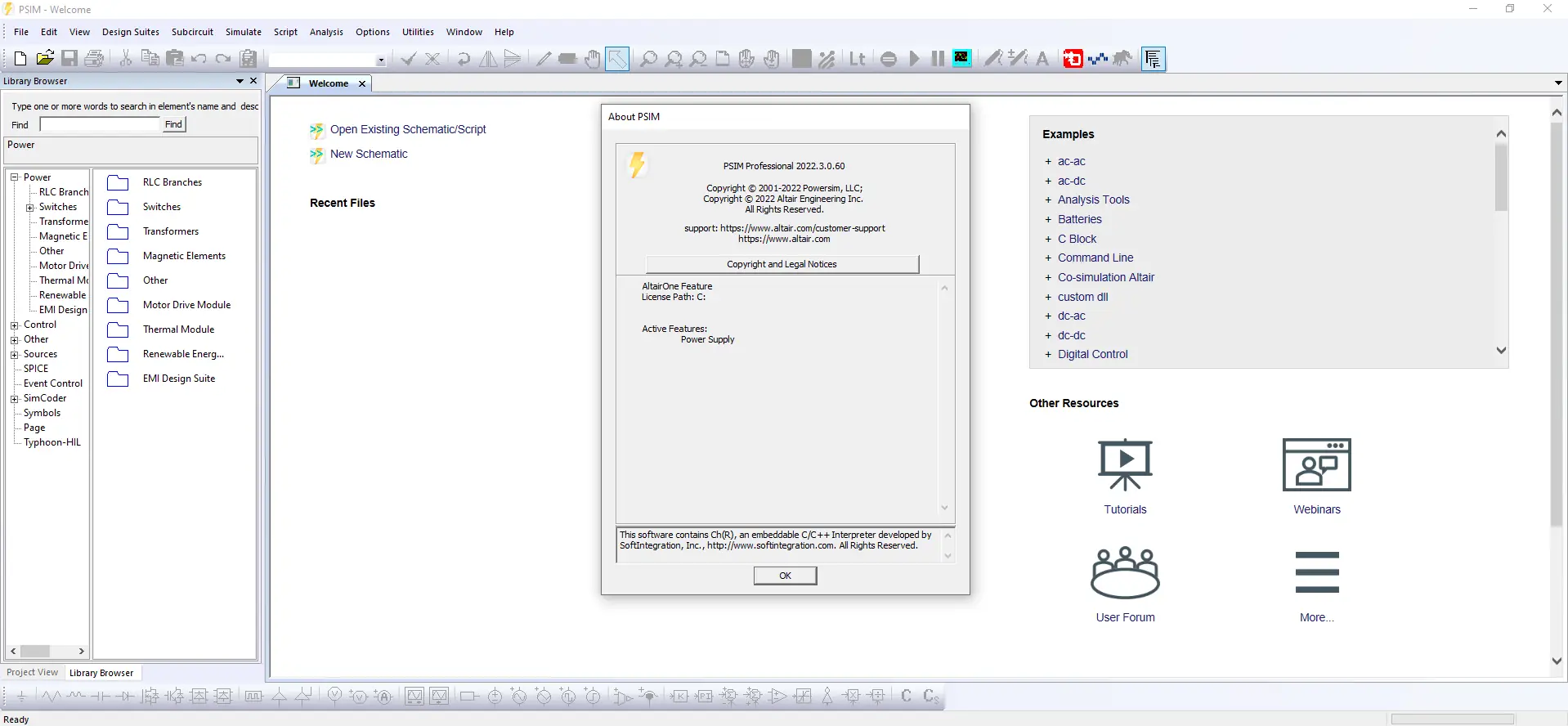Screen dimensions: 1568x726
Task: Expand the Switches tree node
Action: click(30, 208)
